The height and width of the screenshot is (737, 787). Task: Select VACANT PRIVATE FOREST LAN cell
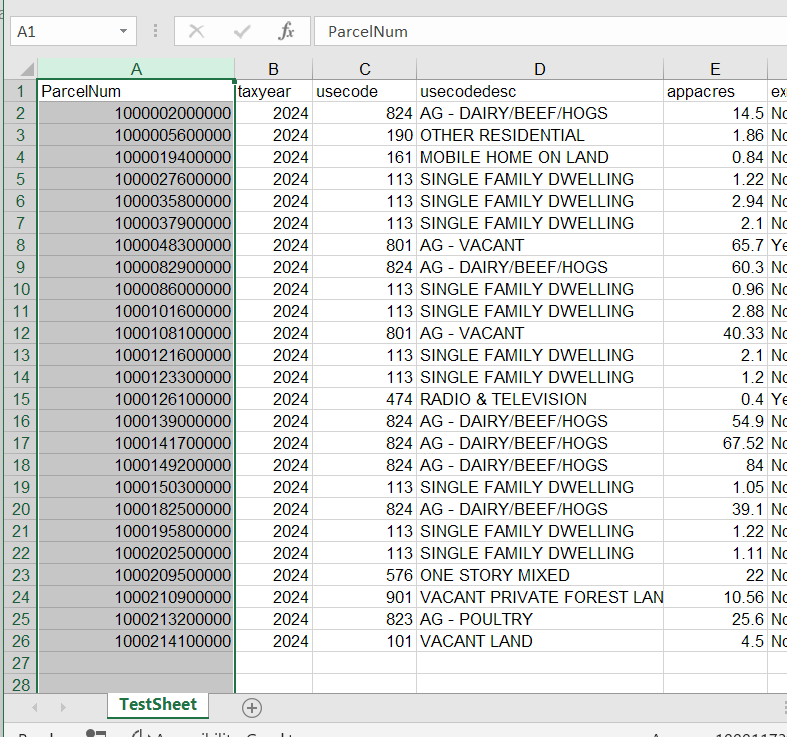click(x=540, y=597)
